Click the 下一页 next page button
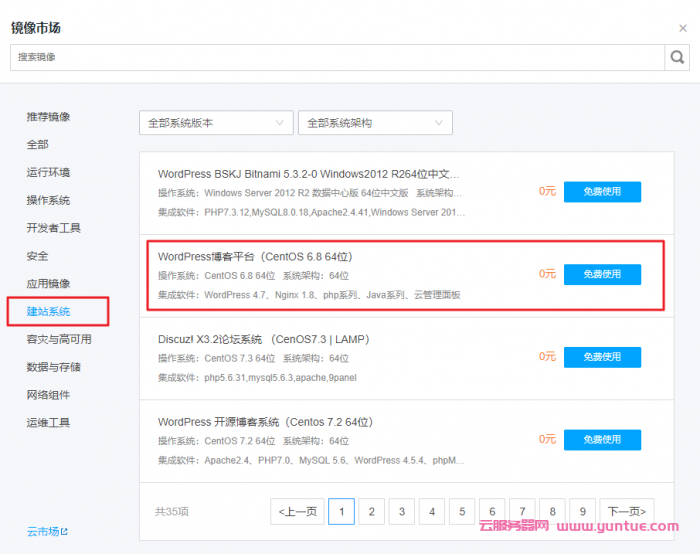700x554 pixels. point(627,511)
